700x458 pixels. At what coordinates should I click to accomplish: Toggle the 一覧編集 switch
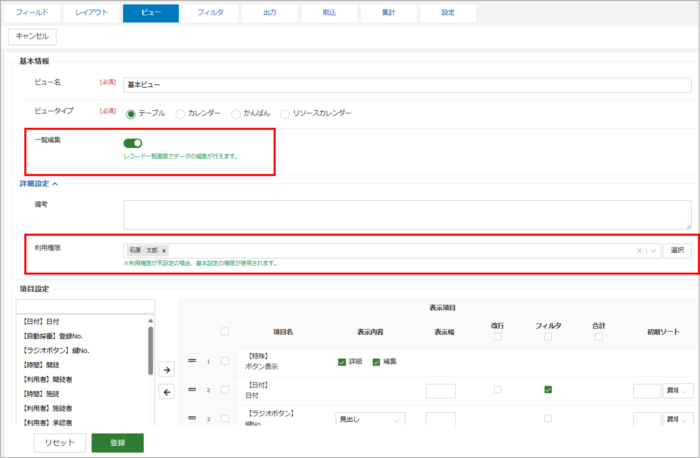[x=133, y=143]
